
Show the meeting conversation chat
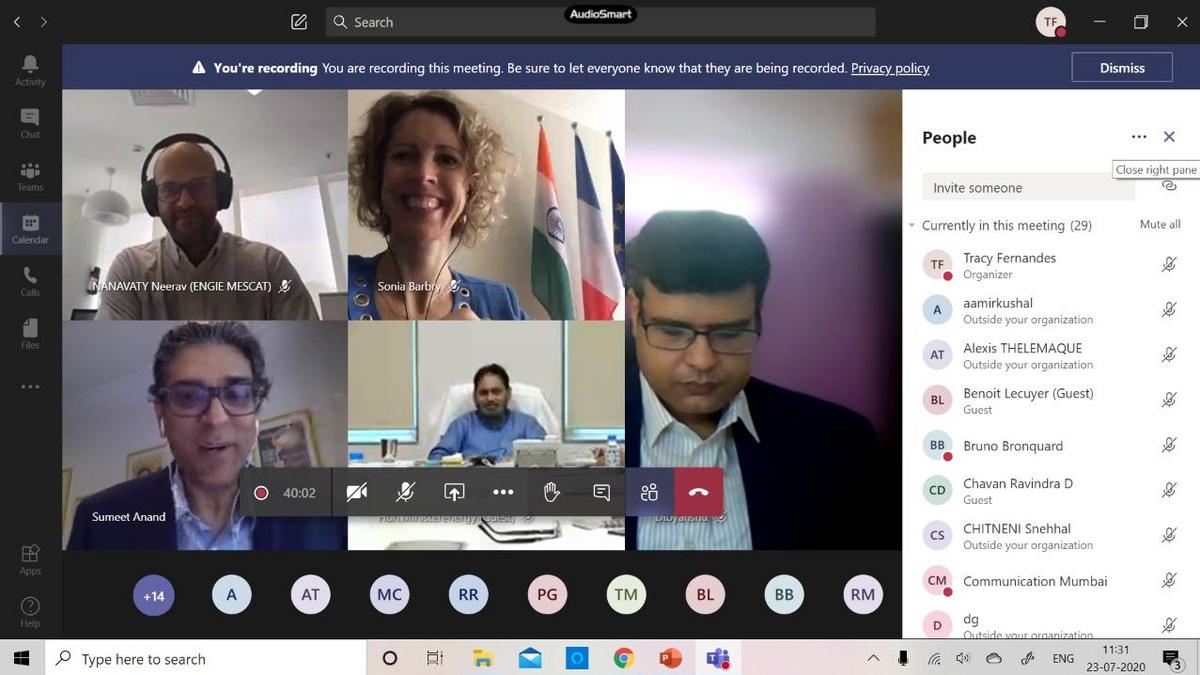(x=601, y=492)
